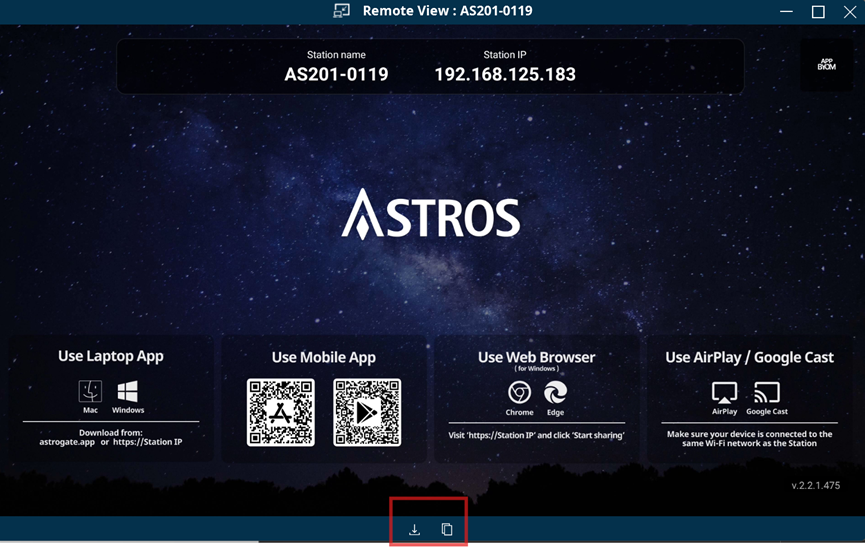Click the Use Mobile App heading
Screen dimensions: 865x547
[323, 357]
